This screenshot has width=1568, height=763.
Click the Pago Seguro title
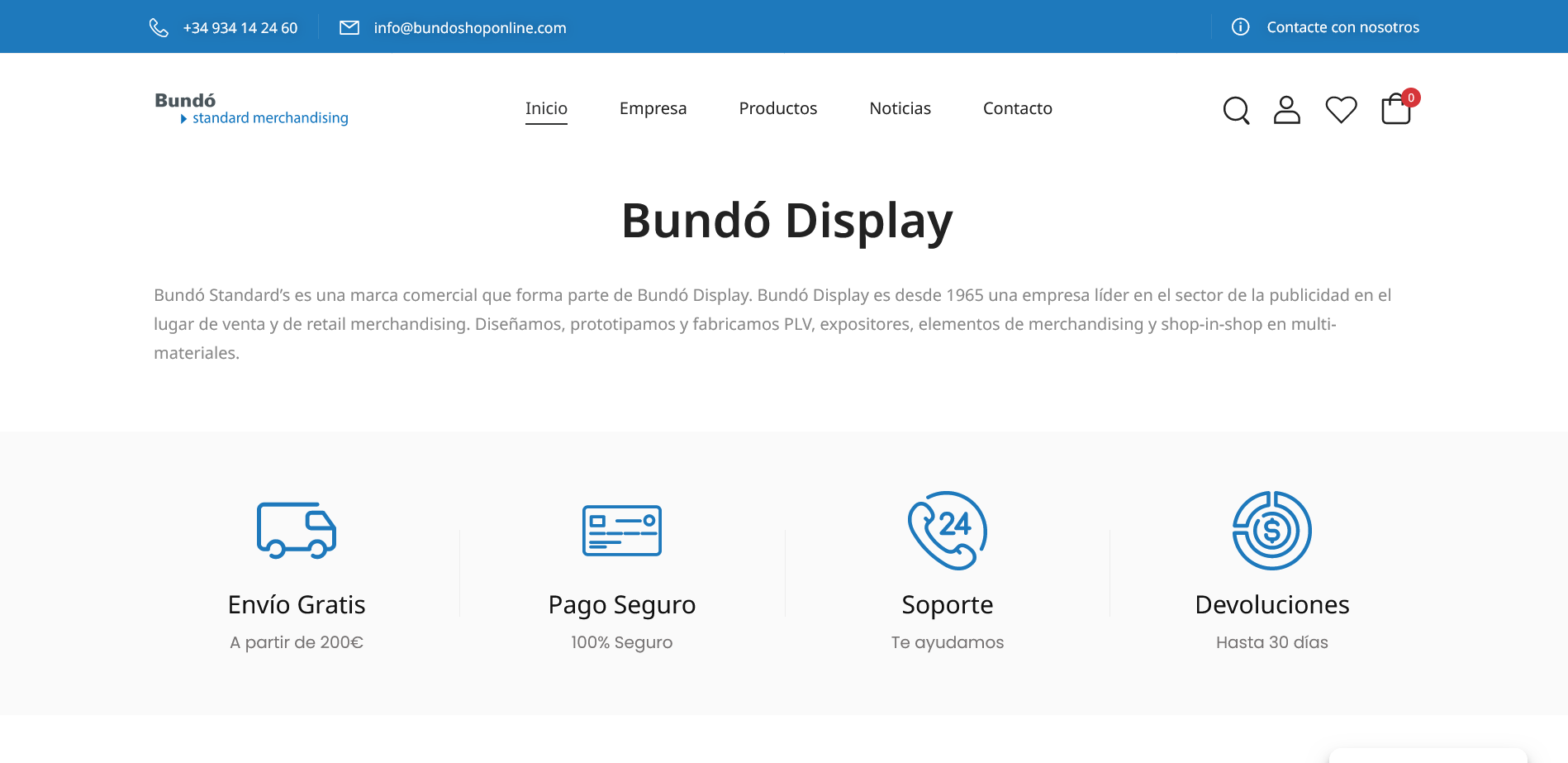pos(622,605)
